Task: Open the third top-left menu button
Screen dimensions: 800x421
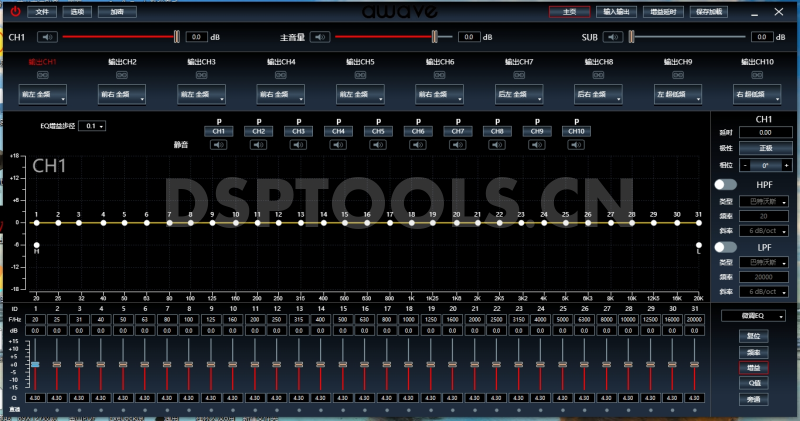Action: tap(117, 12)
